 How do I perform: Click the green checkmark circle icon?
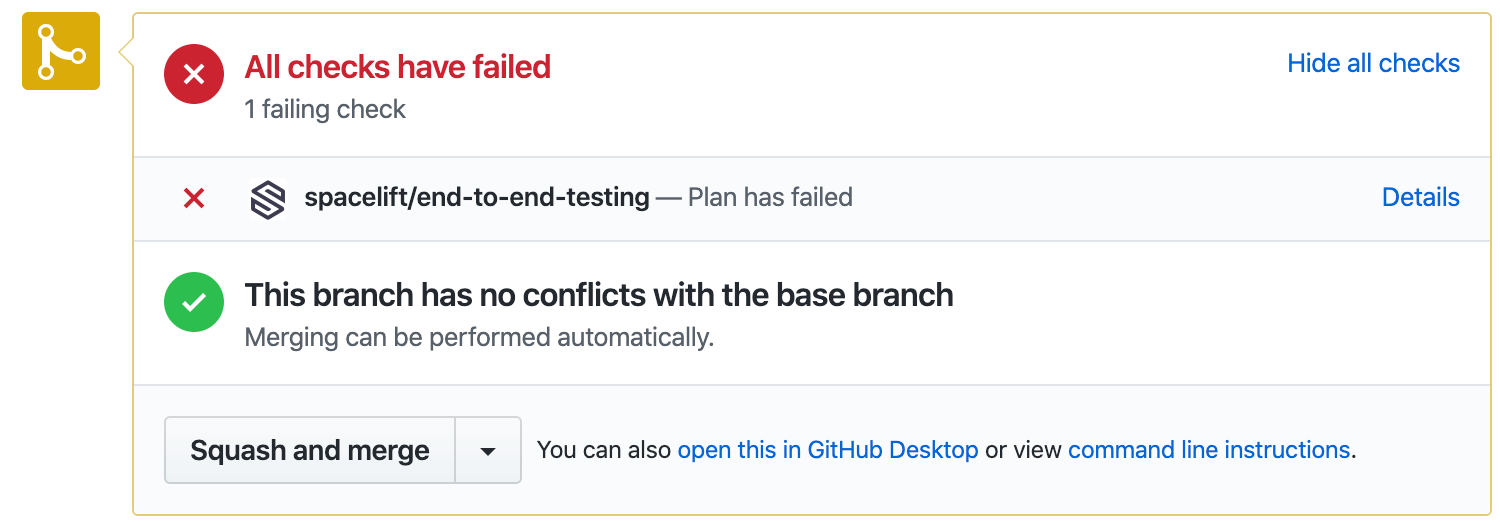pyautogui.click(x=194, y=301)
